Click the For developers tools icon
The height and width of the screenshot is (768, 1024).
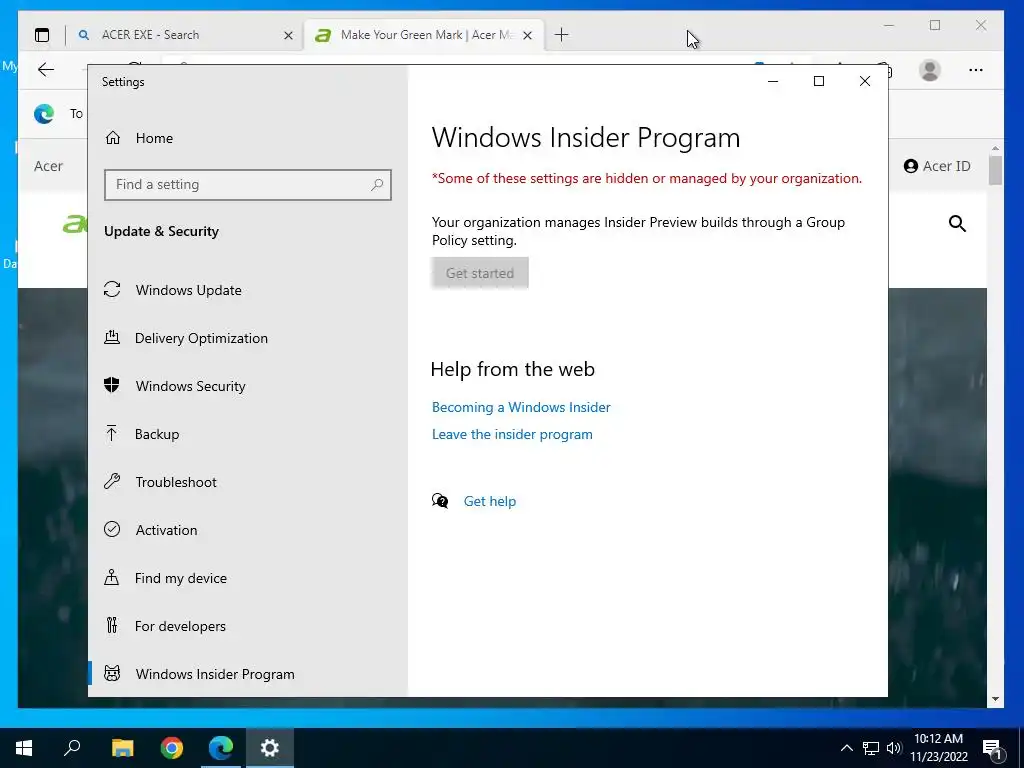(112, 626)
